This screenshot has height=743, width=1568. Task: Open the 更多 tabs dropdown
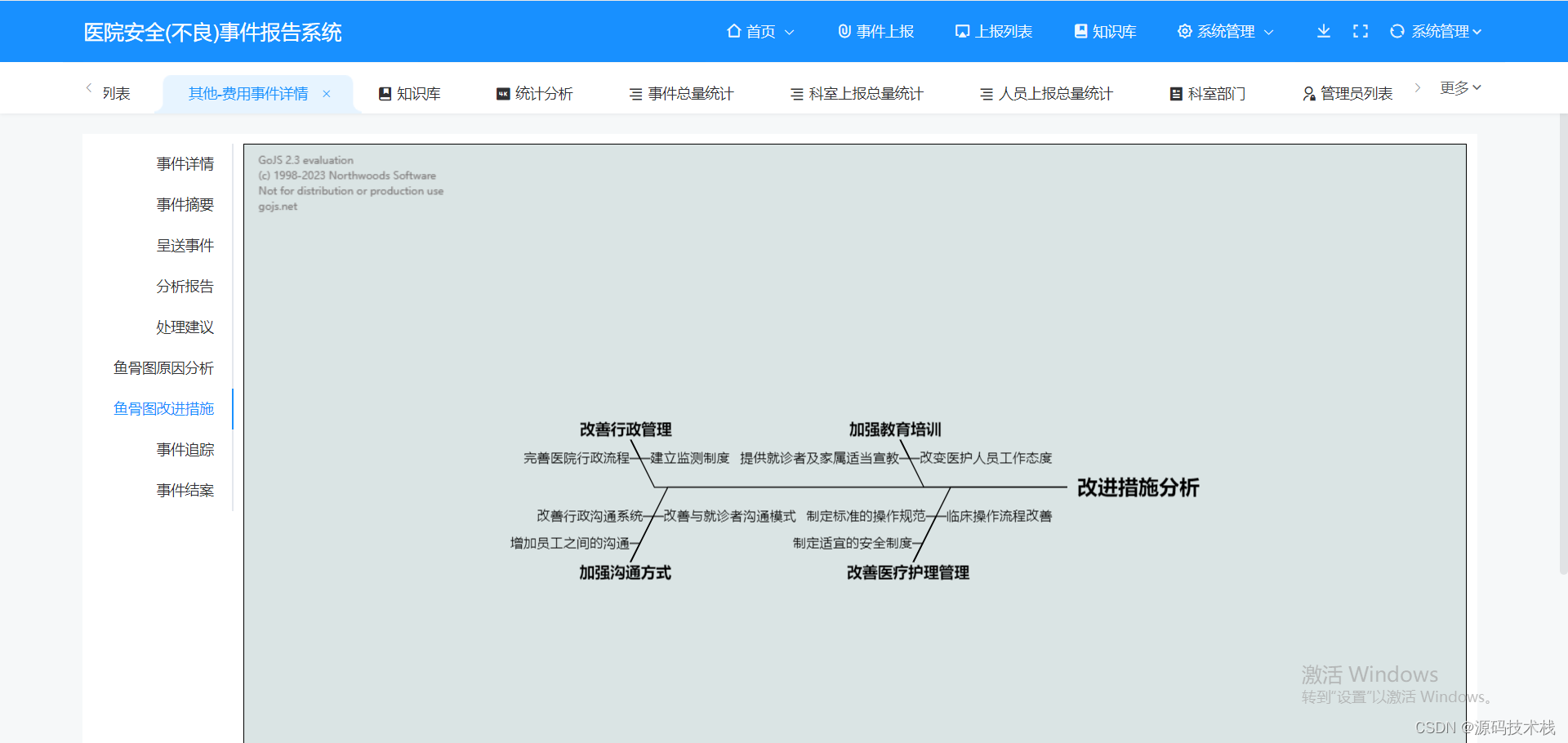coord(1460,87)
